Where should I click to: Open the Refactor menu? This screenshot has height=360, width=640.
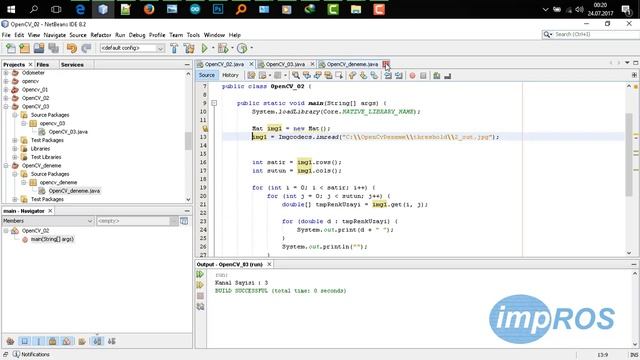101,35
